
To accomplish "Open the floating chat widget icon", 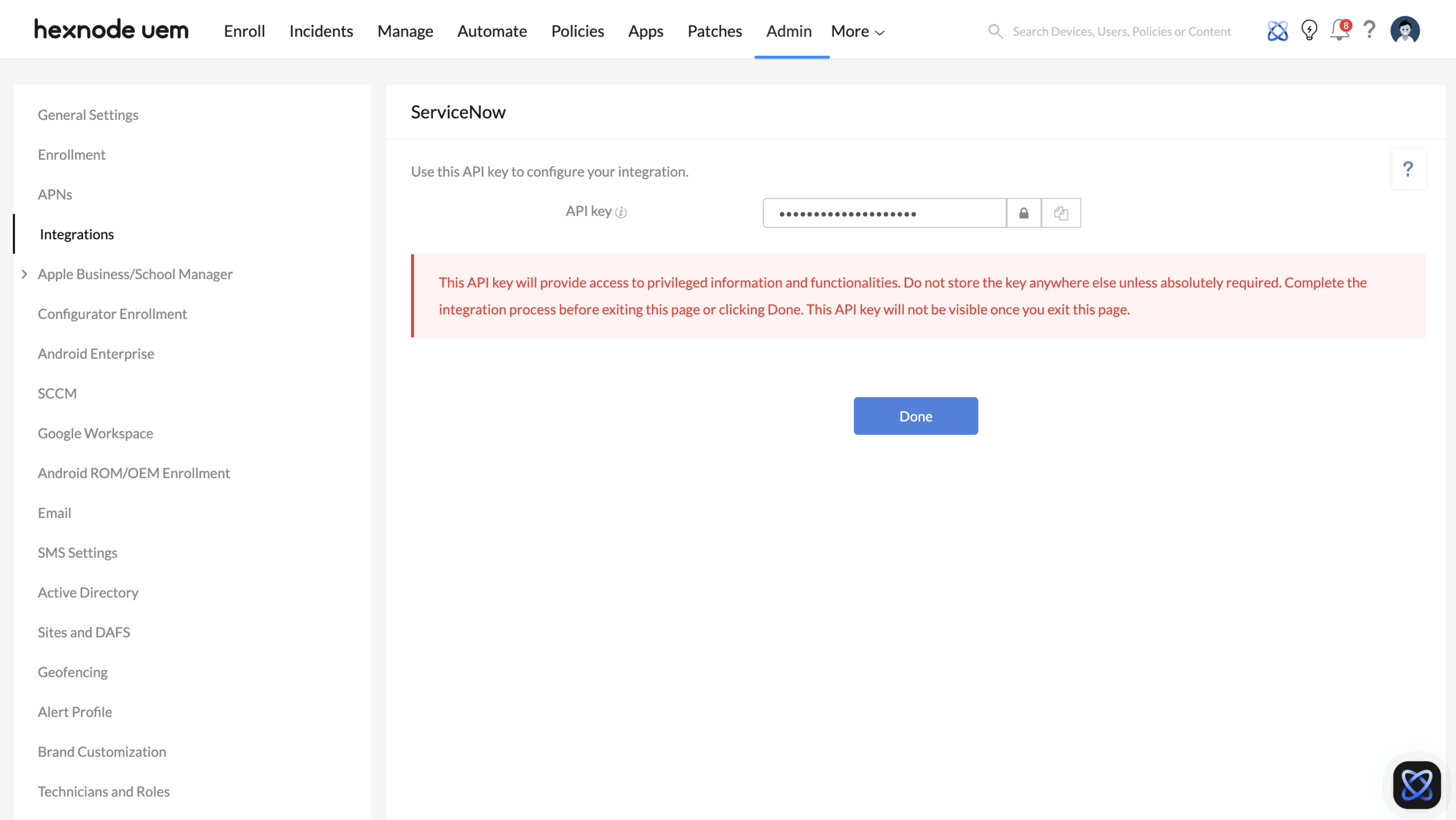I will click(x=1416, y=785).
